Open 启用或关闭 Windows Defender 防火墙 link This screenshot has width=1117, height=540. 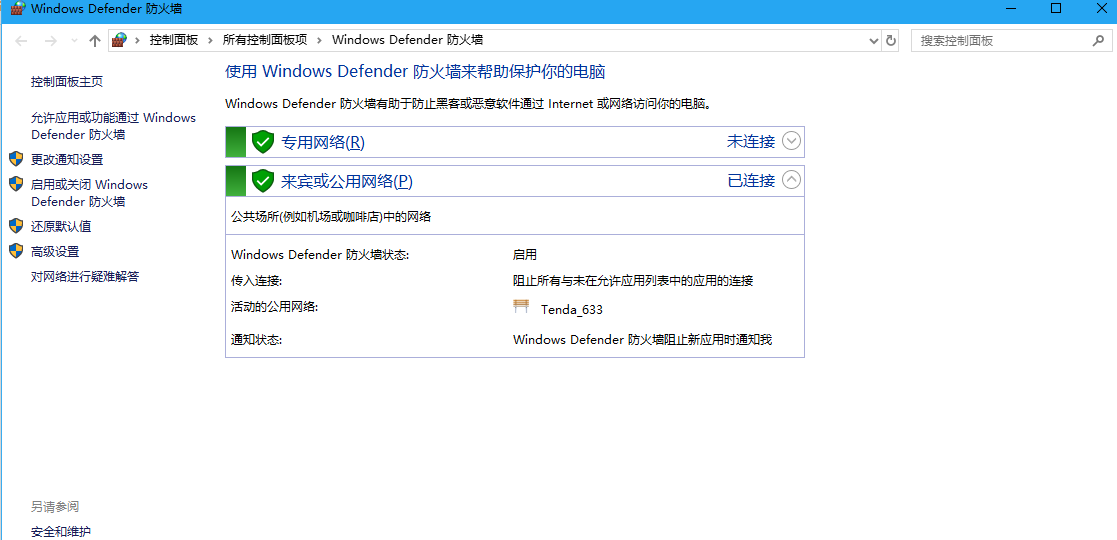coord(89,192)
